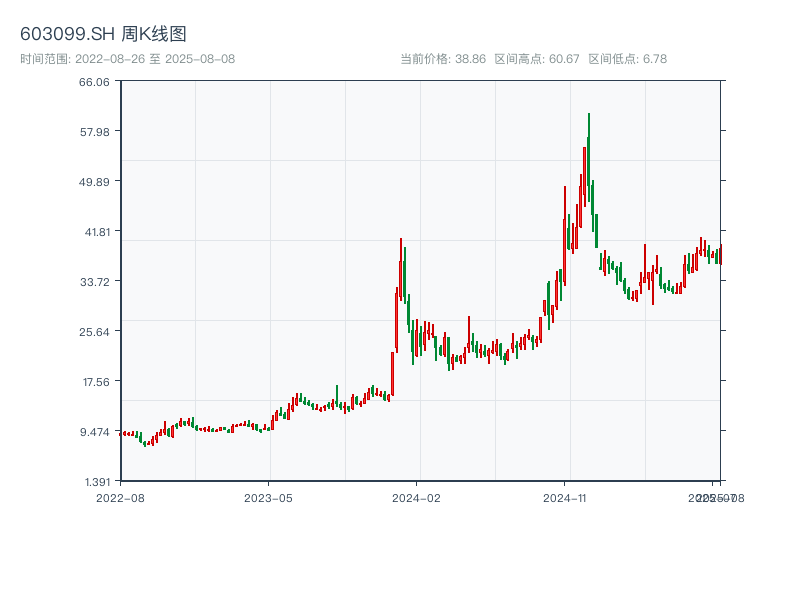Click the y-axis value 49.89

[94, 182]
